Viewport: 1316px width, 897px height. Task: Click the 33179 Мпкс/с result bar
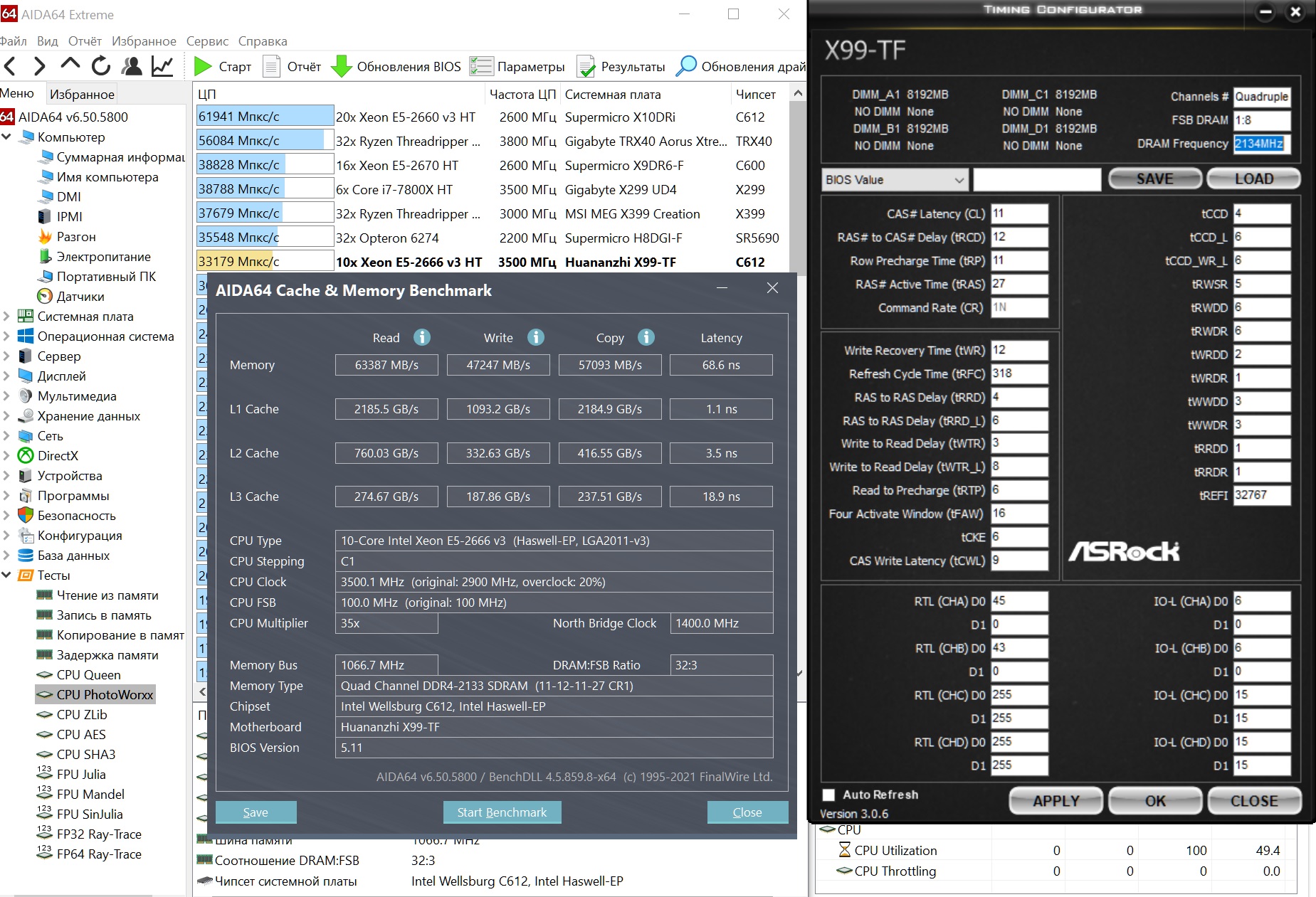point(265,262)
